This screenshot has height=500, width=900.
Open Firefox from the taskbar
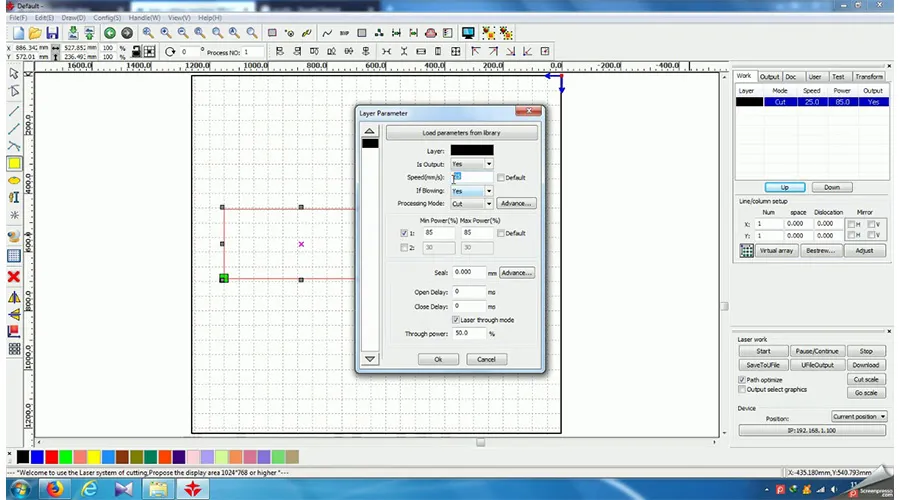[x=55, y=489]
